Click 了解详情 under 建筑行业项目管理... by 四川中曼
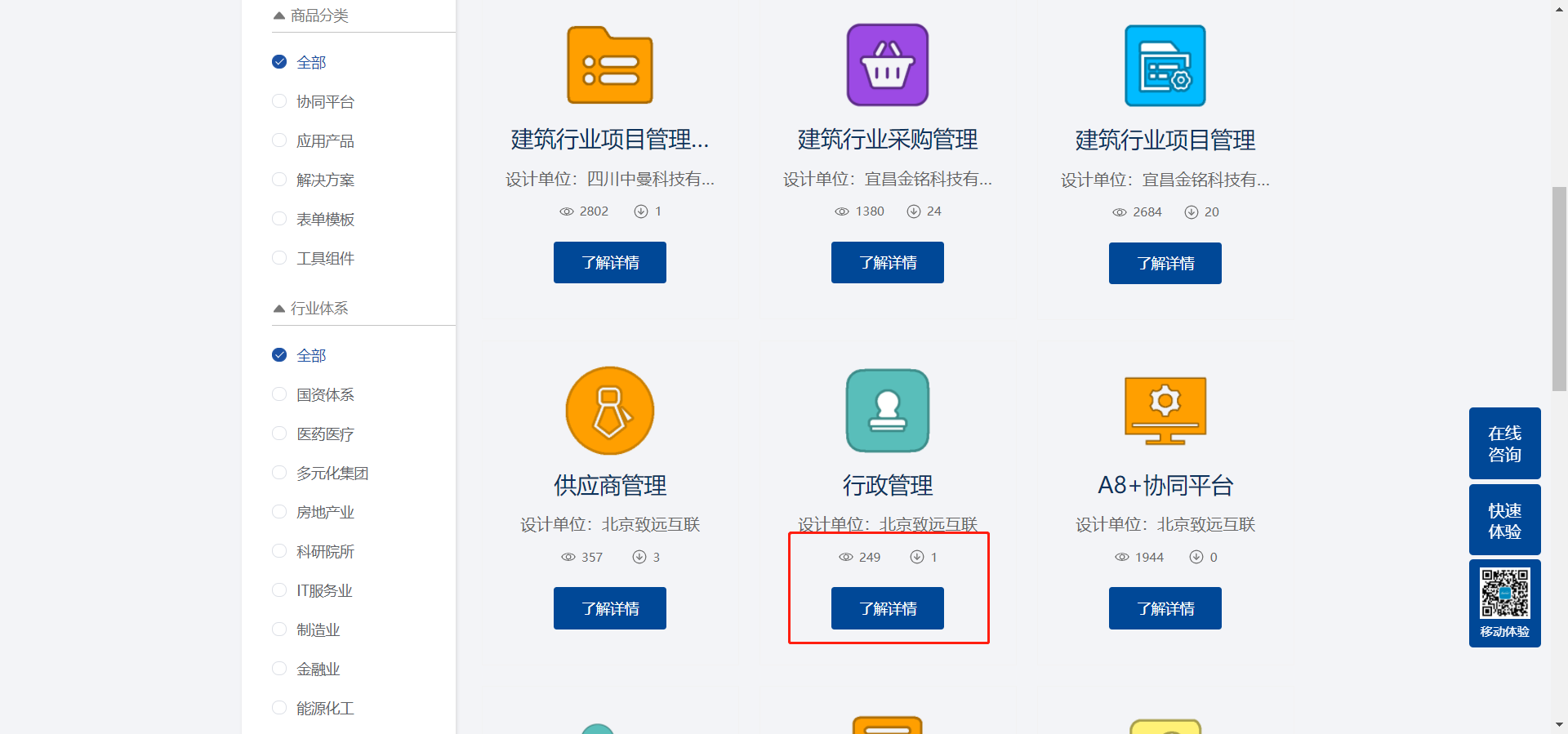 point(610,262)
